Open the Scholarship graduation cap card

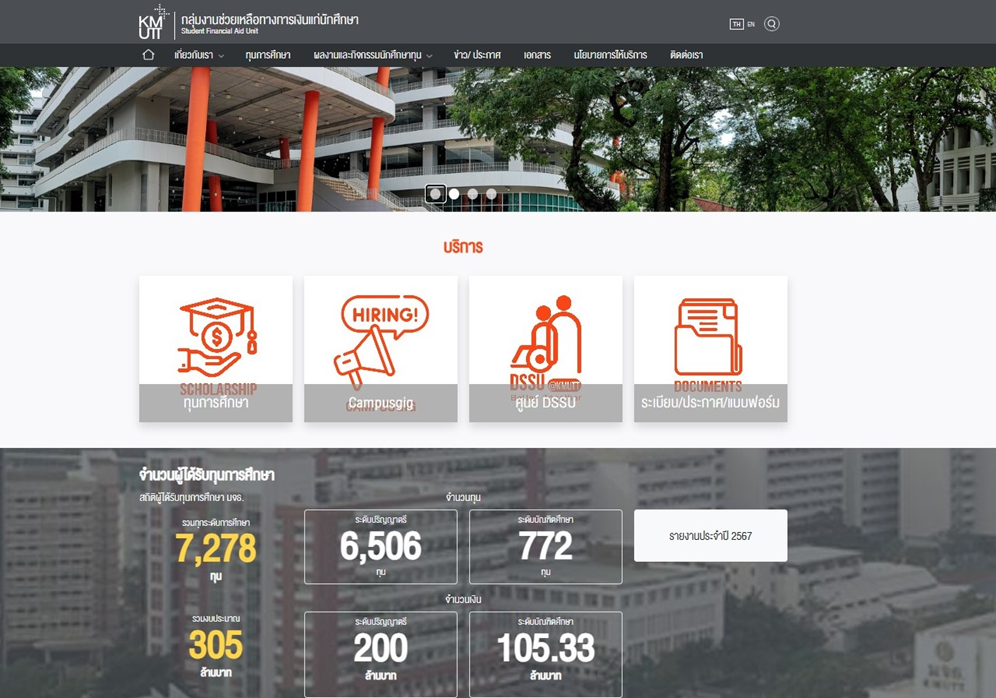tap(216, 349)
